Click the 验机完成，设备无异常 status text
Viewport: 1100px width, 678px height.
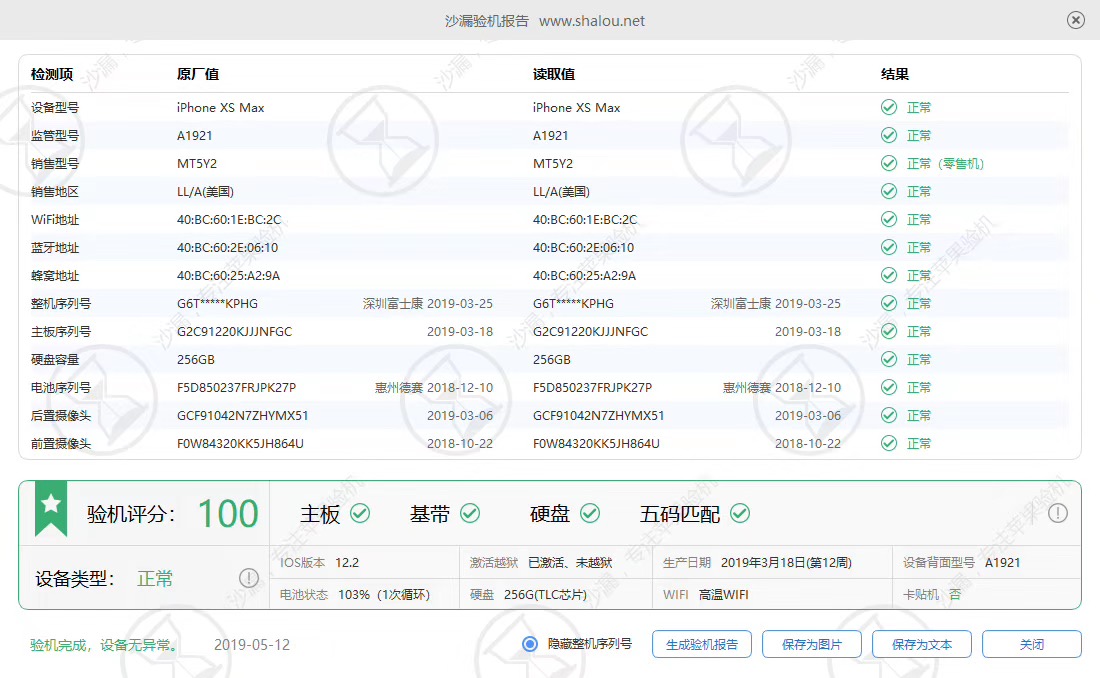click(x=104, y=645)
